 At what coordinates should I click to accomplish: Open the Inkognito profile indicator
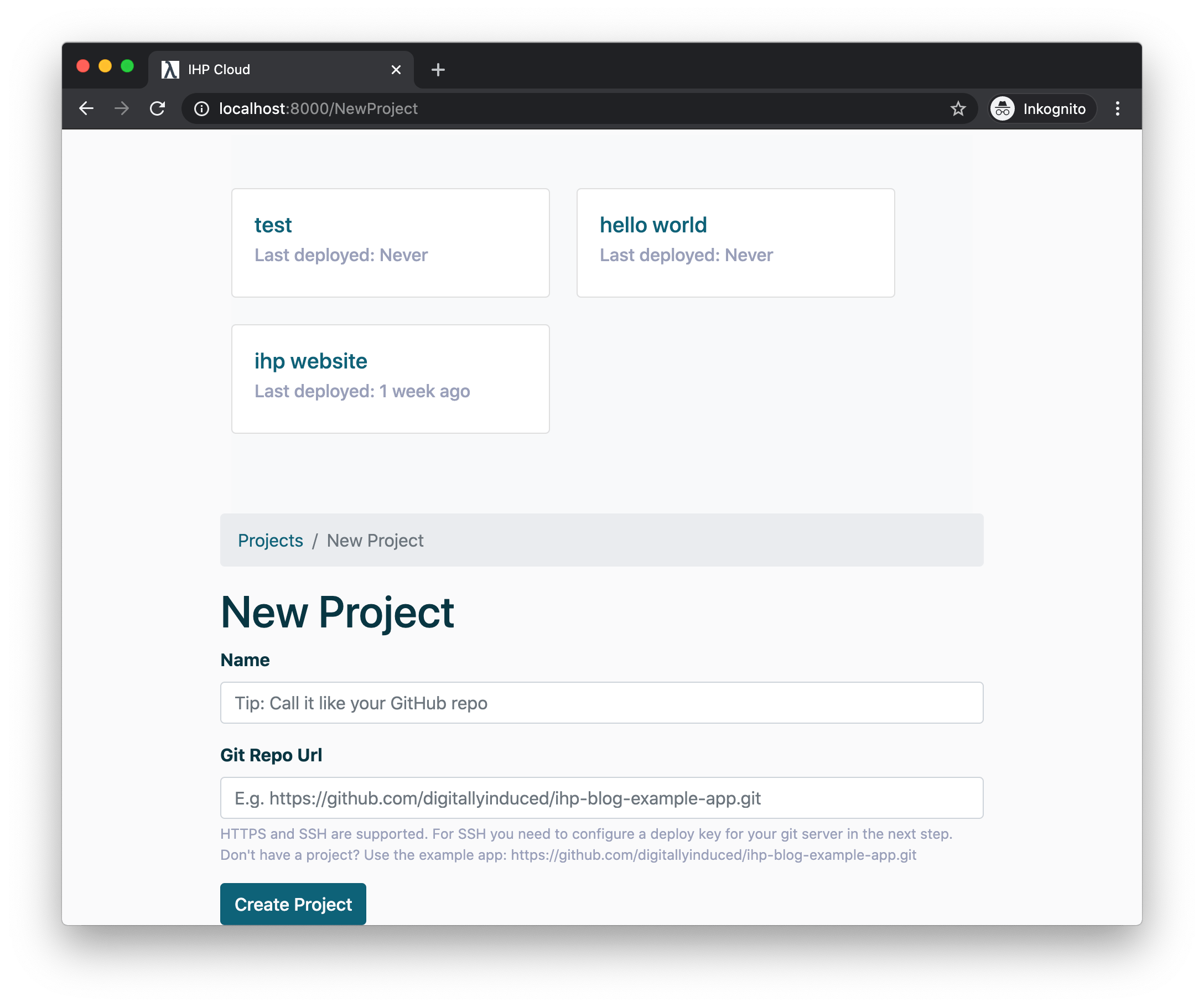[1042, 108]
